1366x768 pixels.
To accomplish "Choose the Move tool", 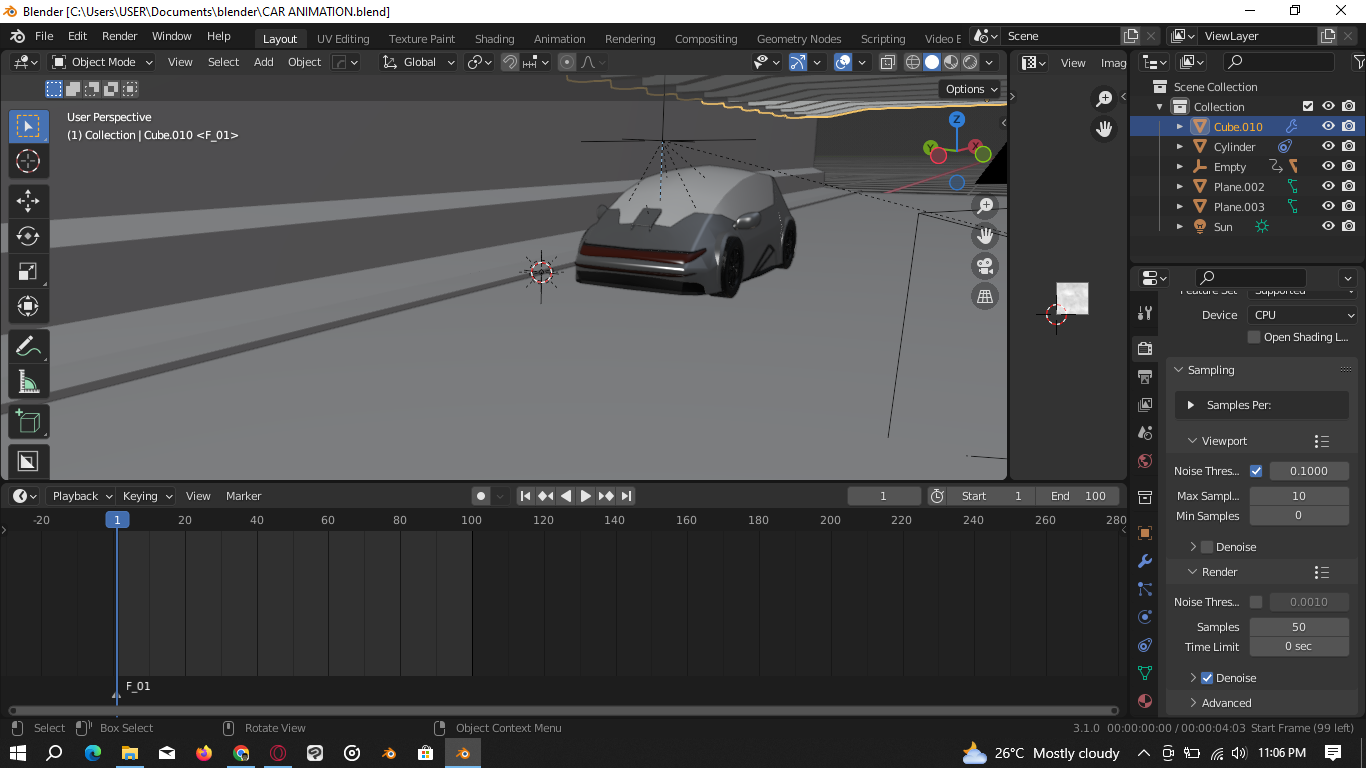I will tap(28, 200).
